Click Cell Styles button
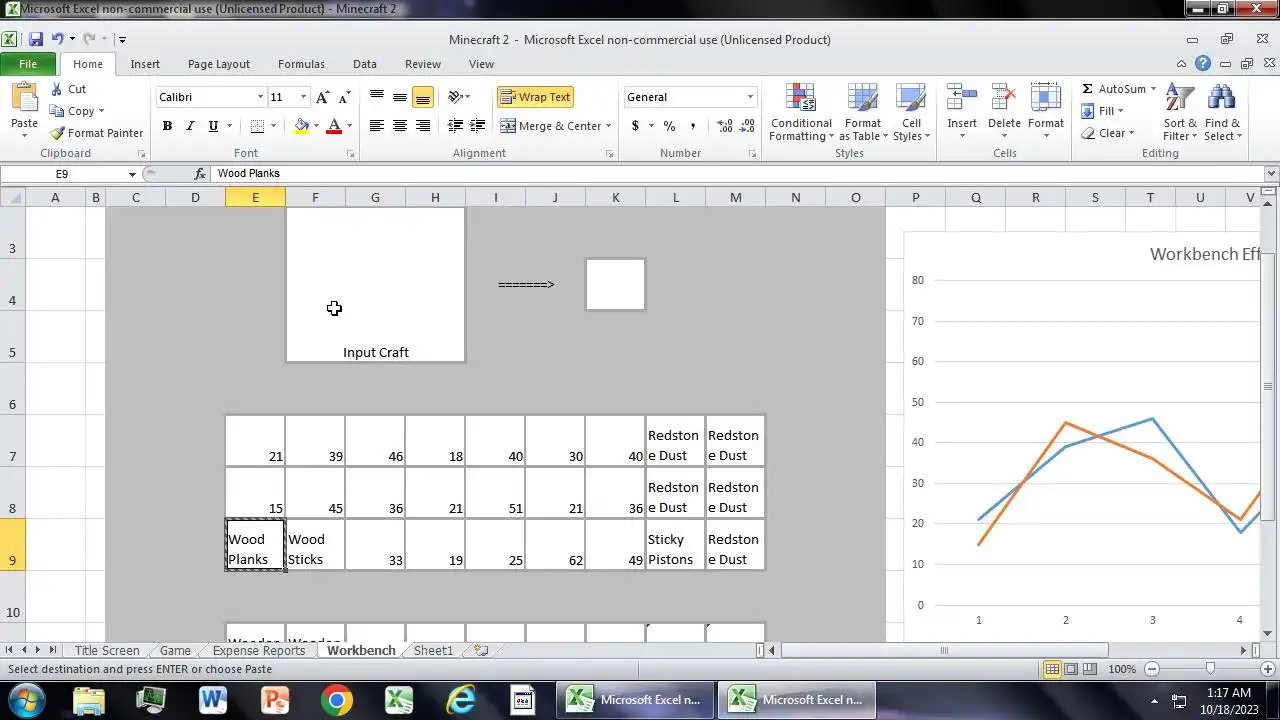 click(911, 113)
